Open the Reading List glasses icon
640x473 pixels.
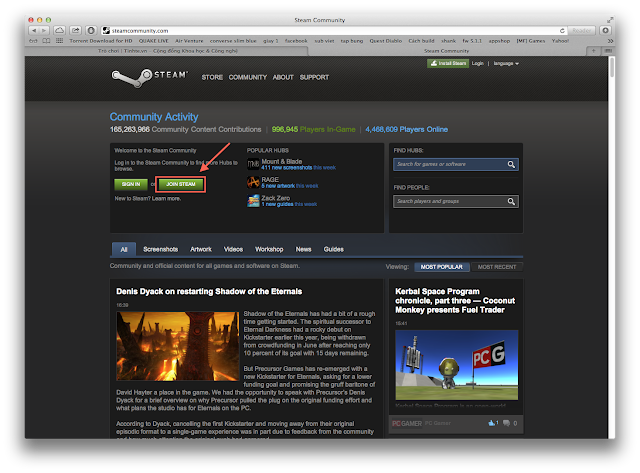(33, 41)
